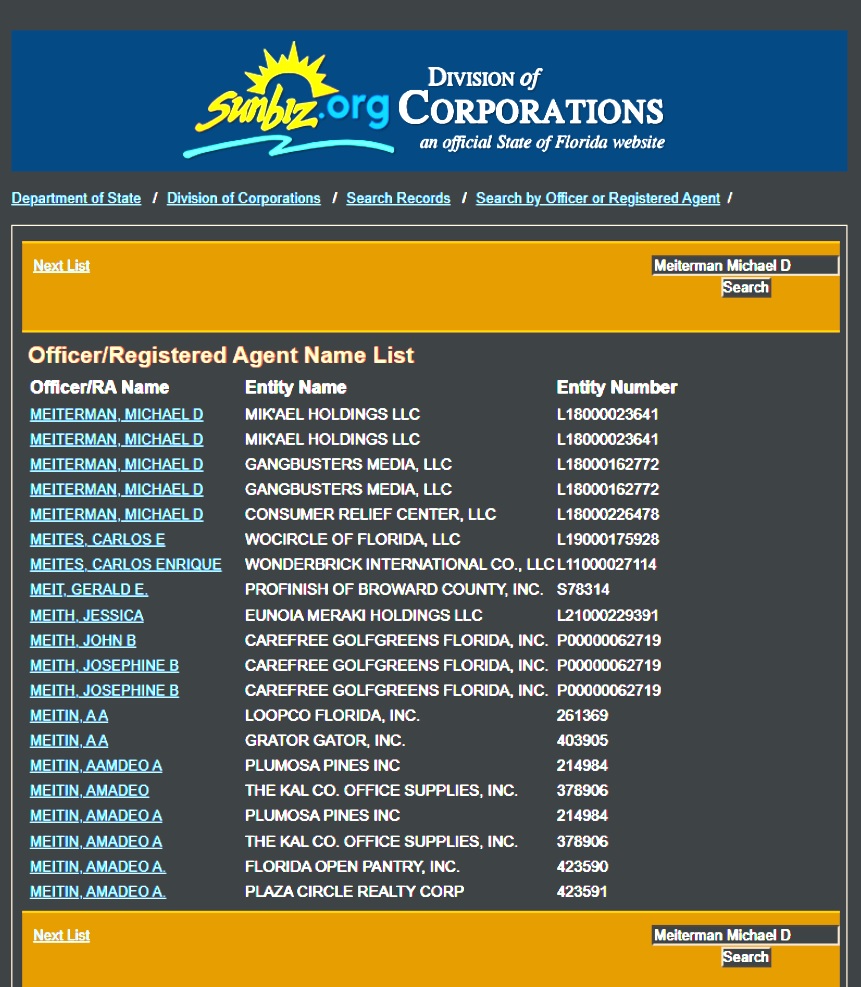
Task: Open MEITIN, A A link for Loopco Florida
Action: tap(69, 716)
